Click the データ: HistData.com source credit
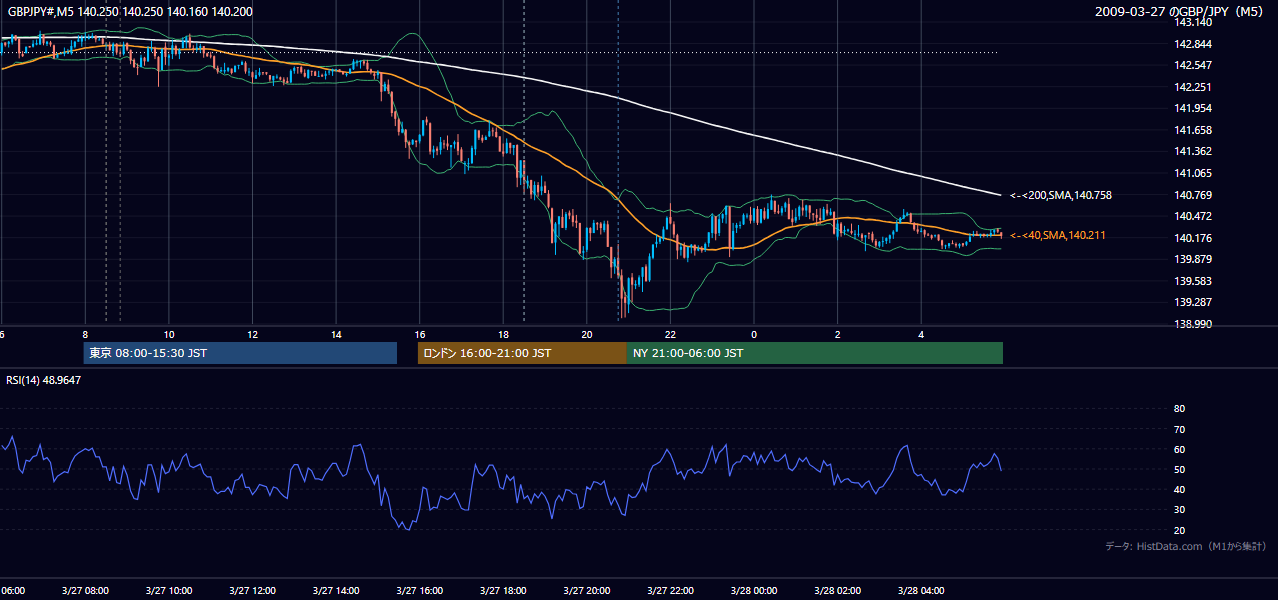The image size is (1278, 600). [1186, 546]
